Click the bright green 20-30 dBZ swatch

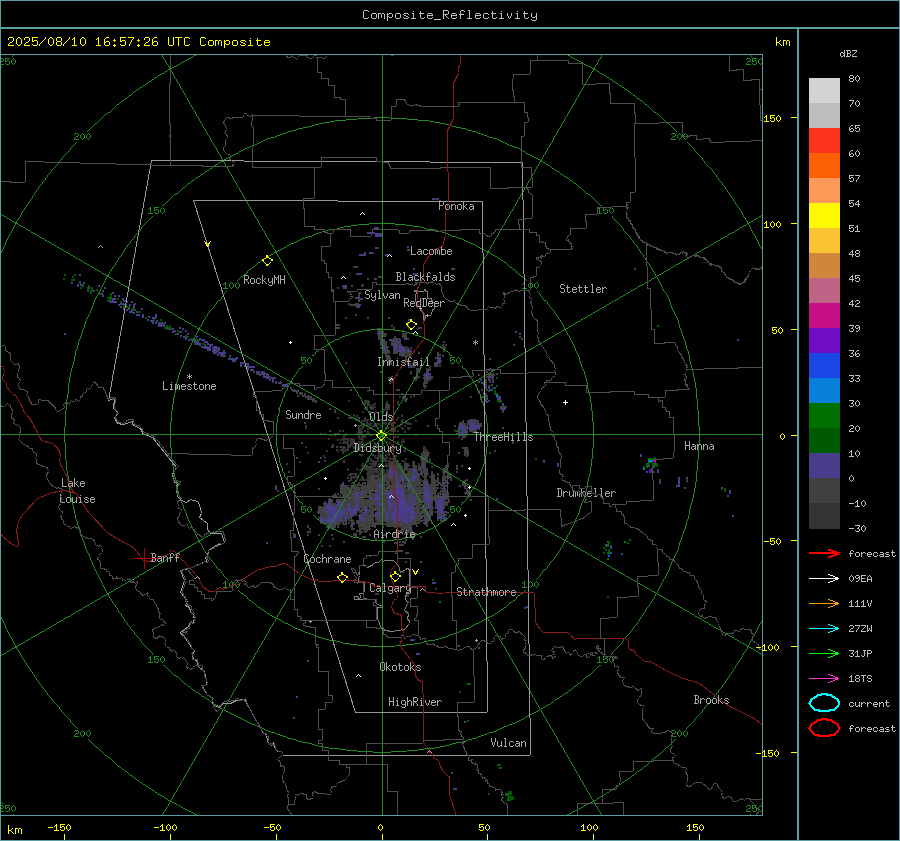click(824, 416)
